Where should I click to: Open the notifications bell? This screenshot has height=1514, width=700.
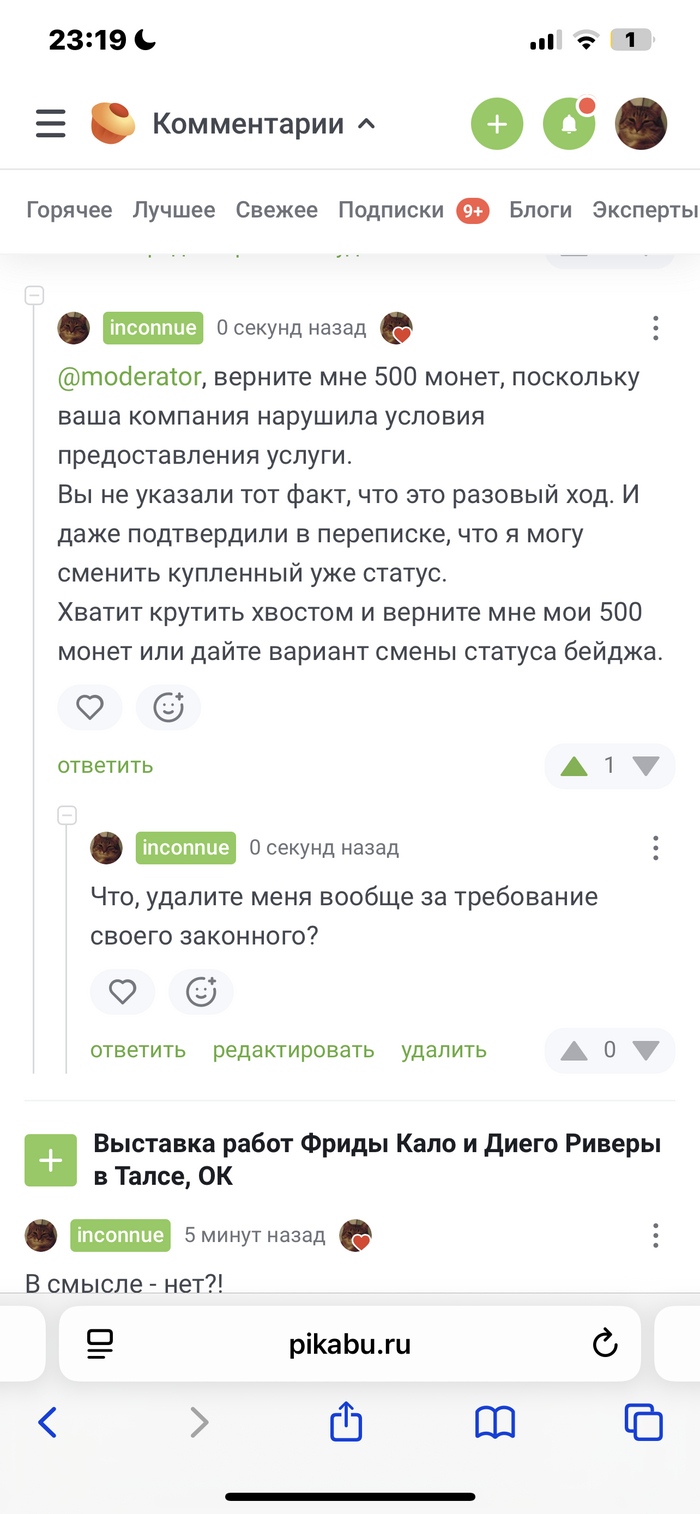(568, 124)
